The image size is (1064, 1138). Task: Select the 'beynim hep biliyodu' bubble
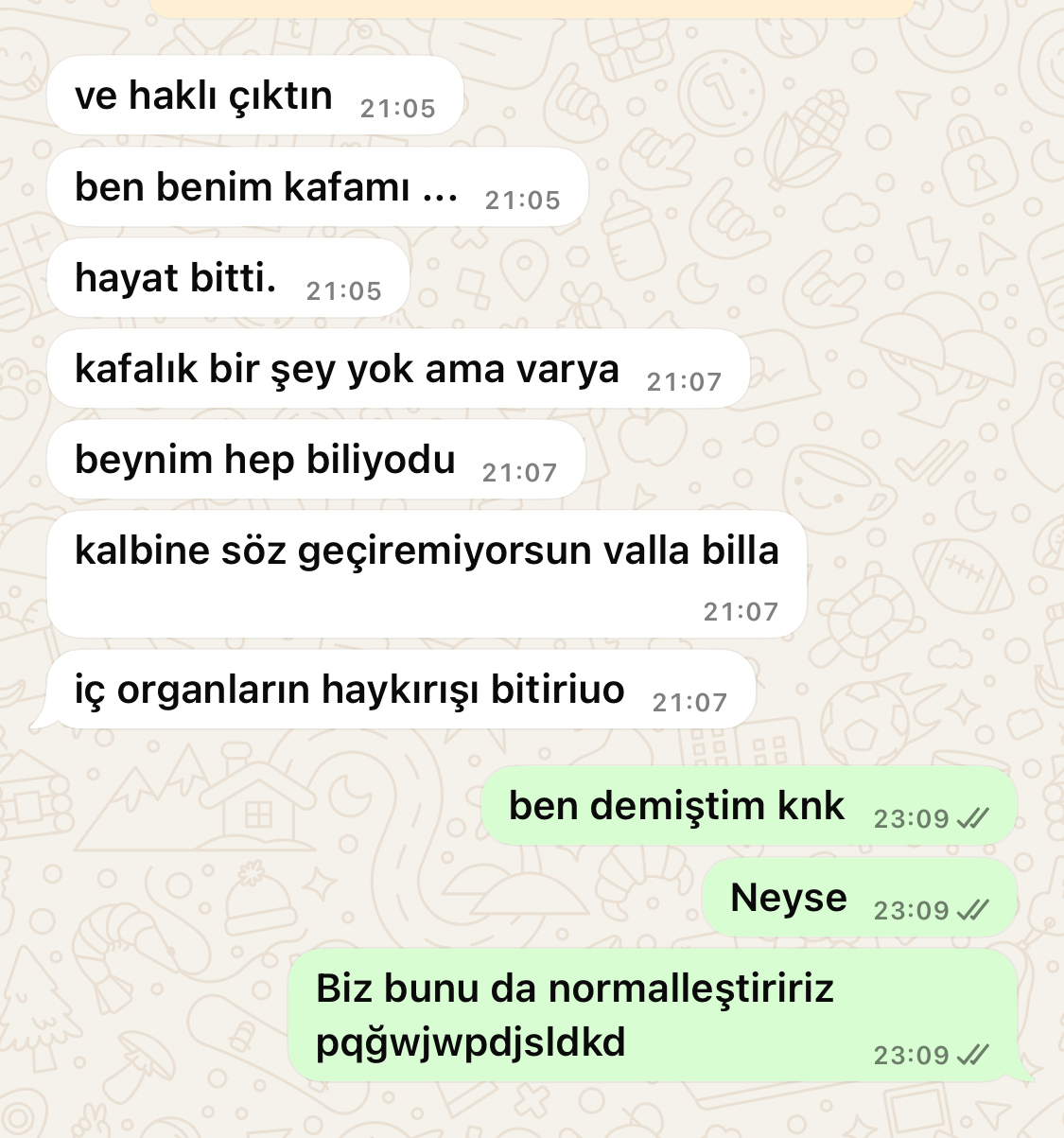[316, 460]
